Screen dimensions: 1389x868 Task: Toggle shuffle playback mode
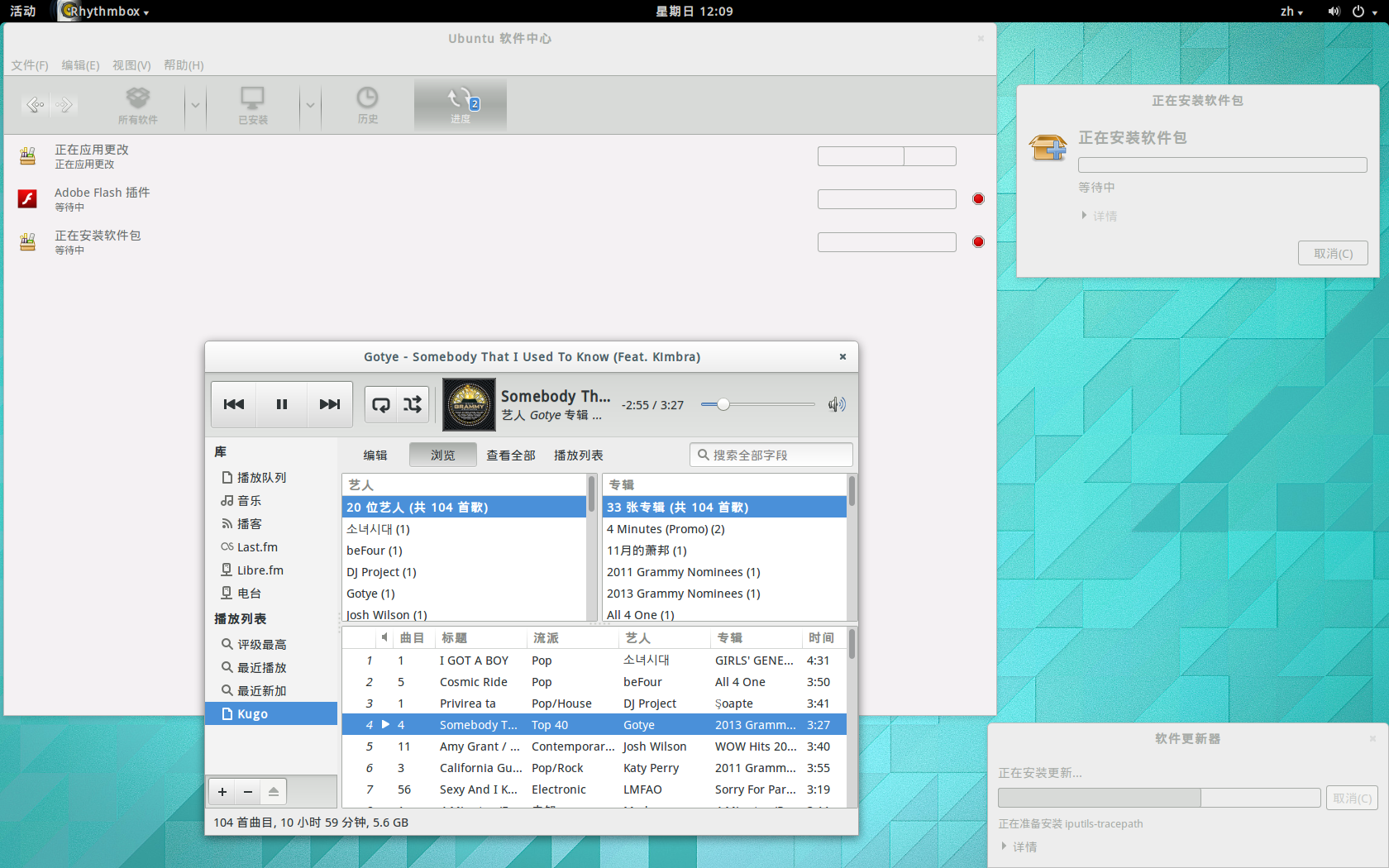tap(413, 404)
